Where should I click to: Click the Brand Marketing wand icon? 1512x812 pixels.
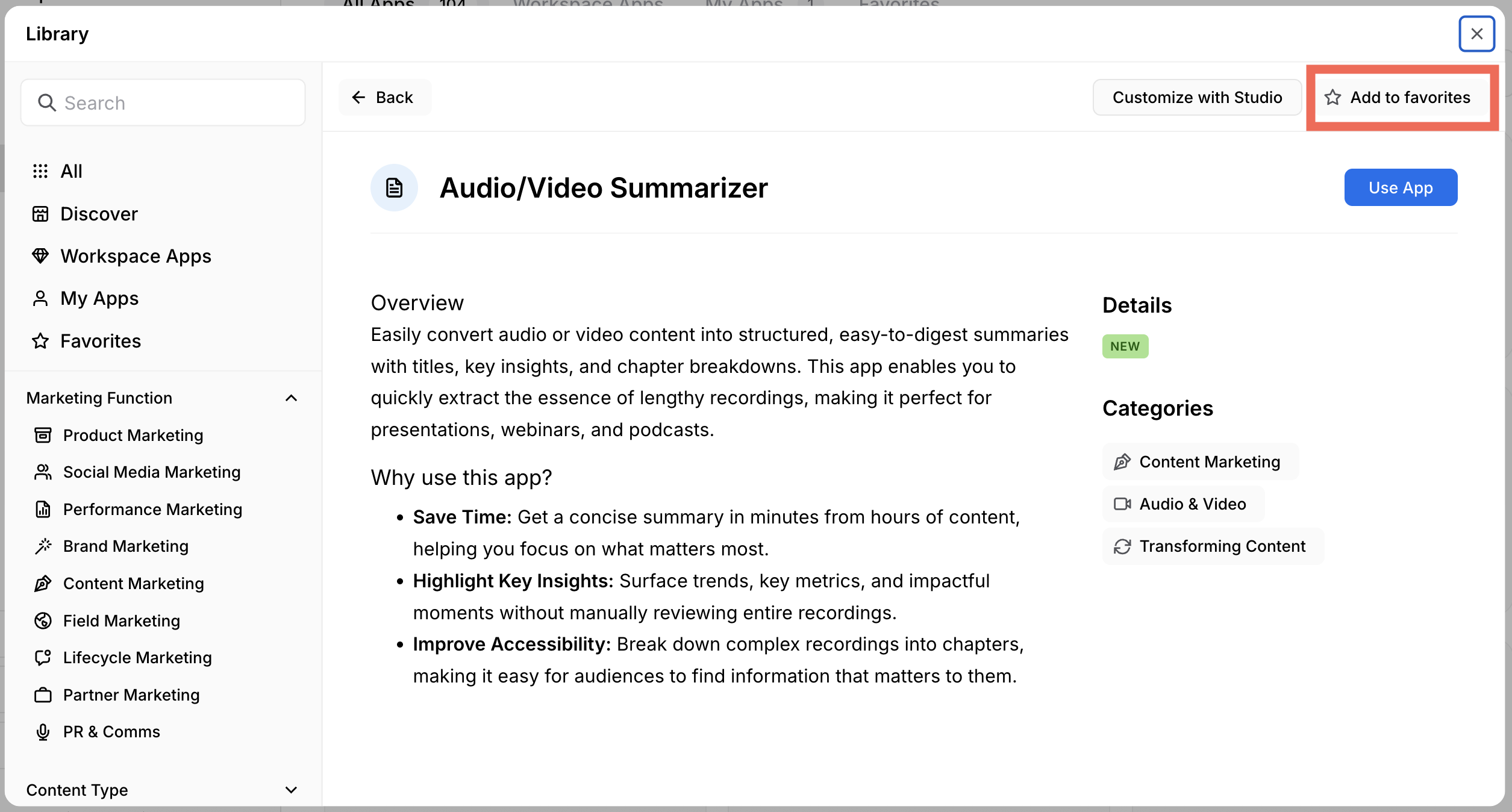(43, 546)
